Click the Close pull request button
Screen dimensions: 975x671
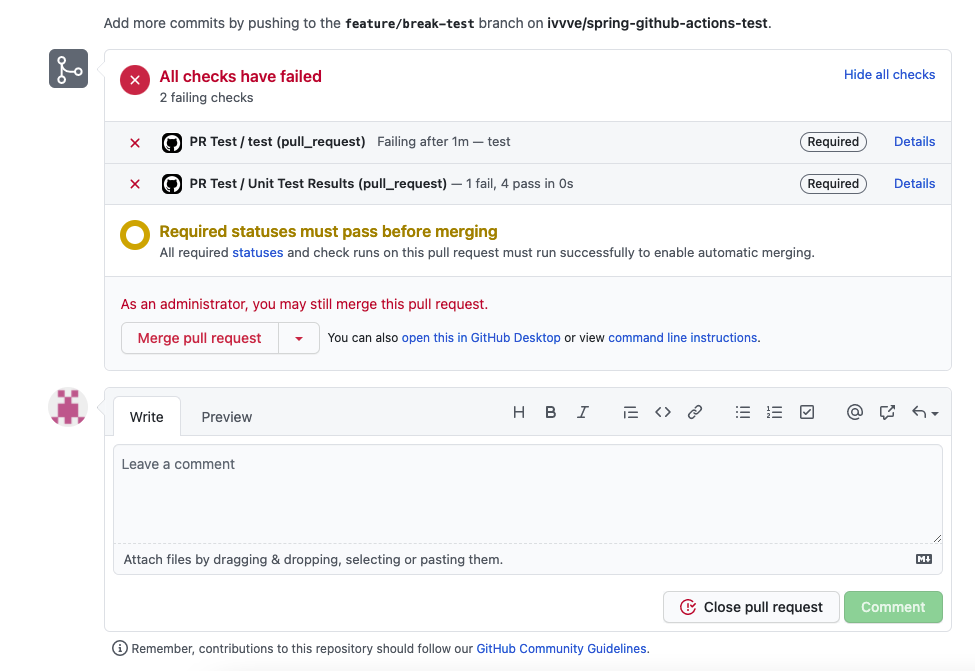(x=751, y=607)
